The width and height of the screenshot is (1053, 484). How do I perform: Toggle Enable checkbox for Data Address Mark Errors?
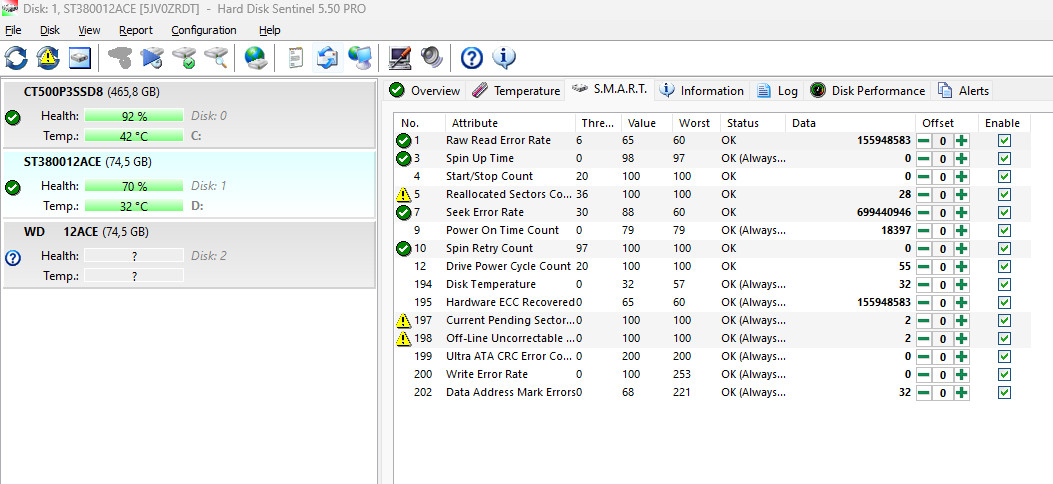[x=1004, y=393]
